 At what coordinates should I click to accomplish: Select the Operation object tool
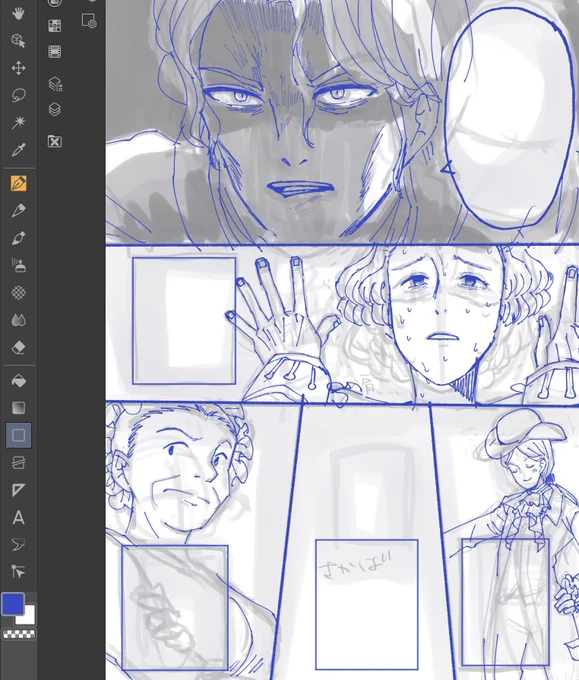18,41
